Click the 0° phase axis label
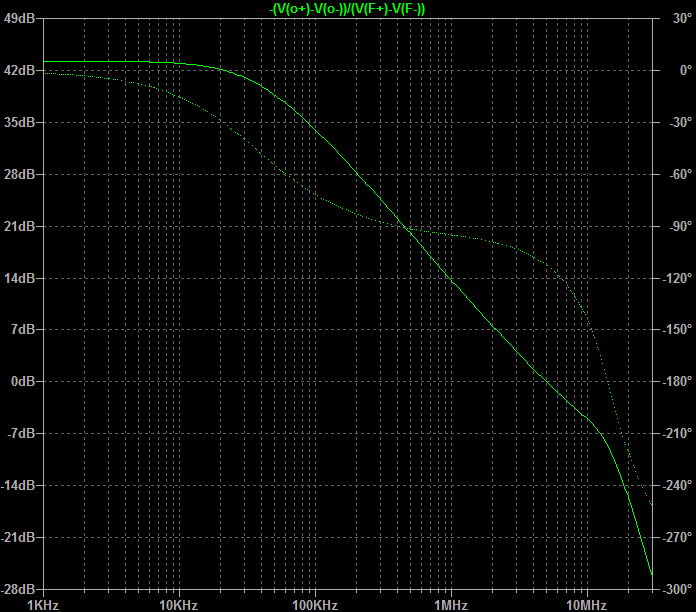 686,70
